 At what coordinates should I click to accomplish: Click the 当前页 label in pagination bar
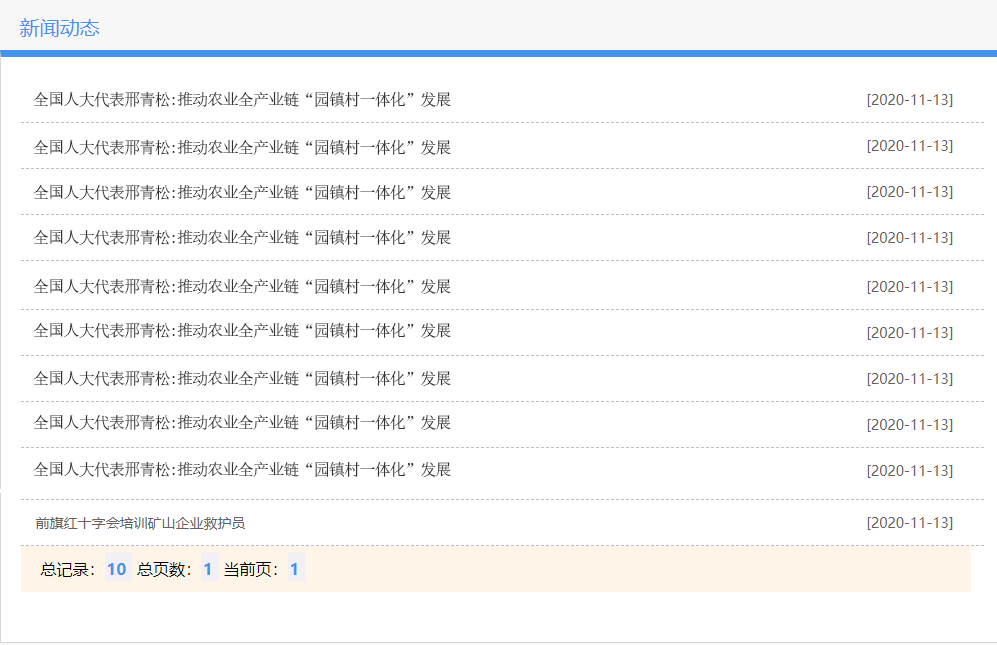tap(252, 570)
